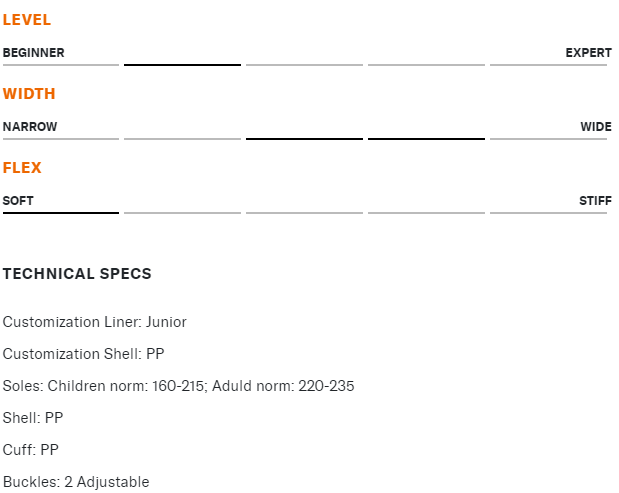Click the Buckles: 2 Adjustable spec line
The width and height of the screenshot is (619, 493).
point(76,482)
